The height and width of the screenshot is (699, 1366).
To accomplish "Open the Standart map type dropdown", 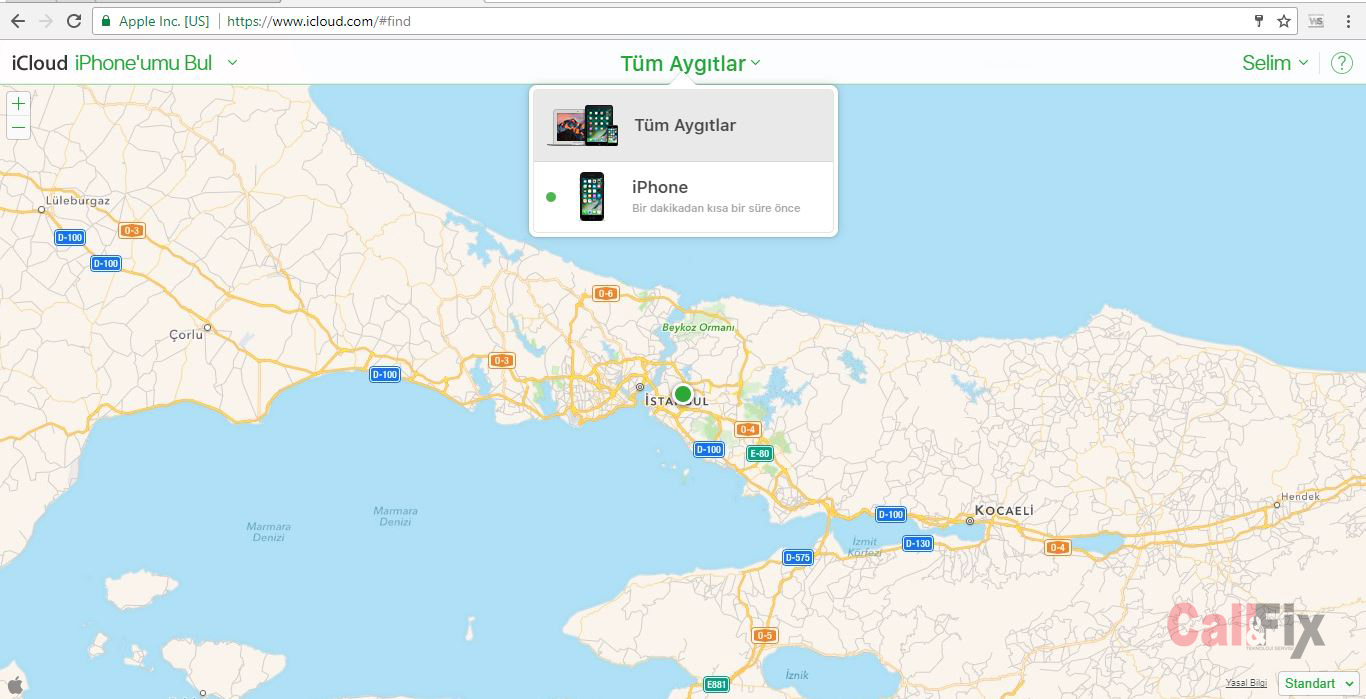I will pyautogui.click(x=1318, y=683).
